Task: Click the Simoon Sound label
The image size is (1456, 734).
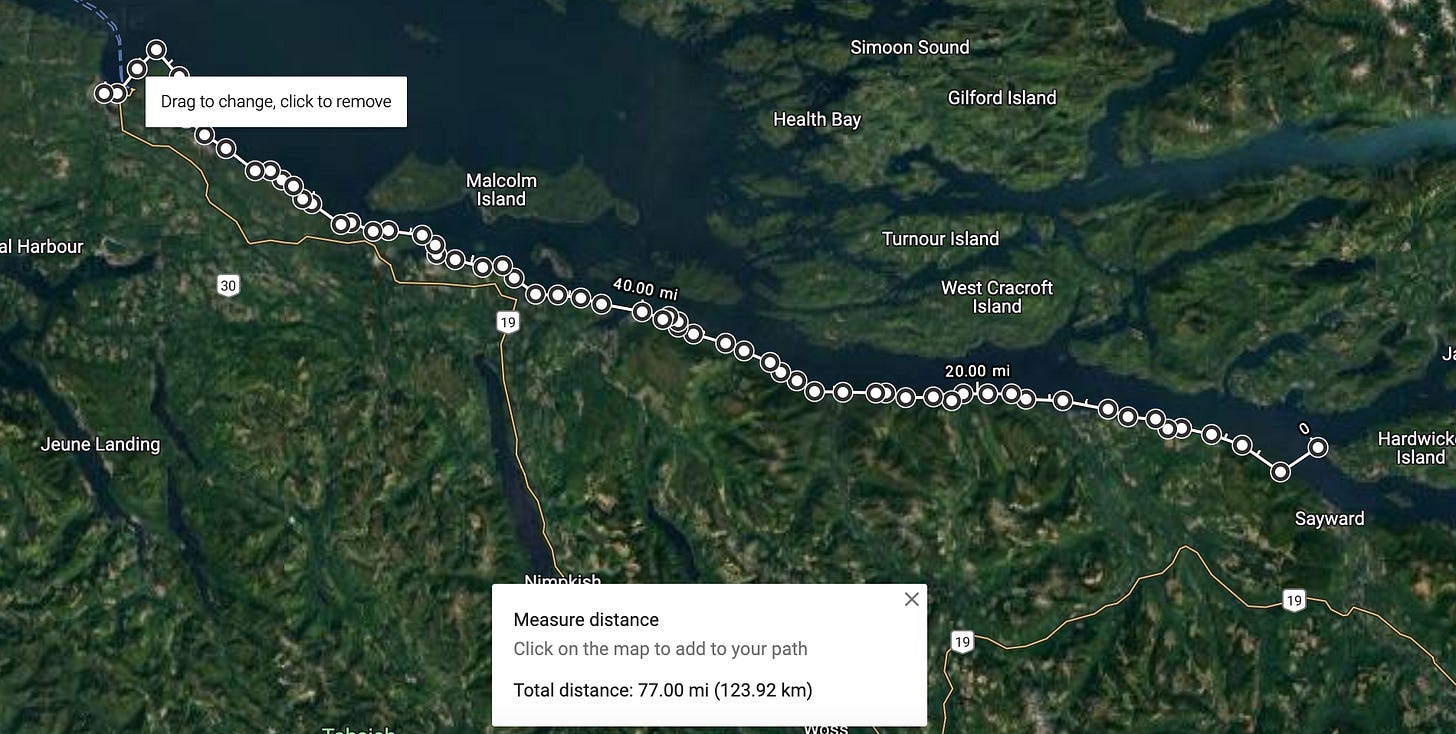Action: coord(910,47)
